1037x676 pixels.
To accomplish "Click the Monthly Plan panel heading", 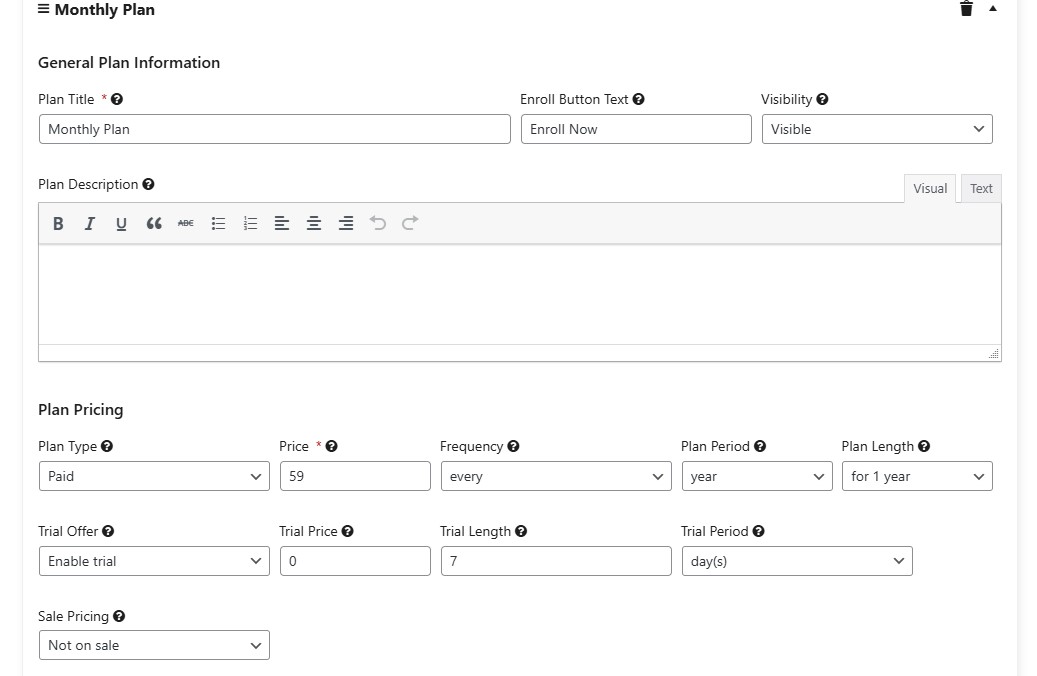I will [104, 10].
